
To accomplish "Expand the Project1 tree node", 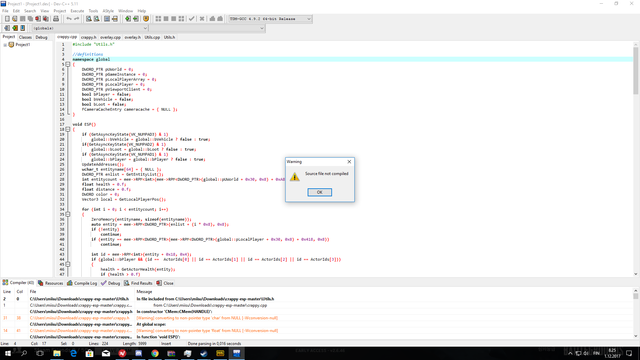I will coord(5,45).
